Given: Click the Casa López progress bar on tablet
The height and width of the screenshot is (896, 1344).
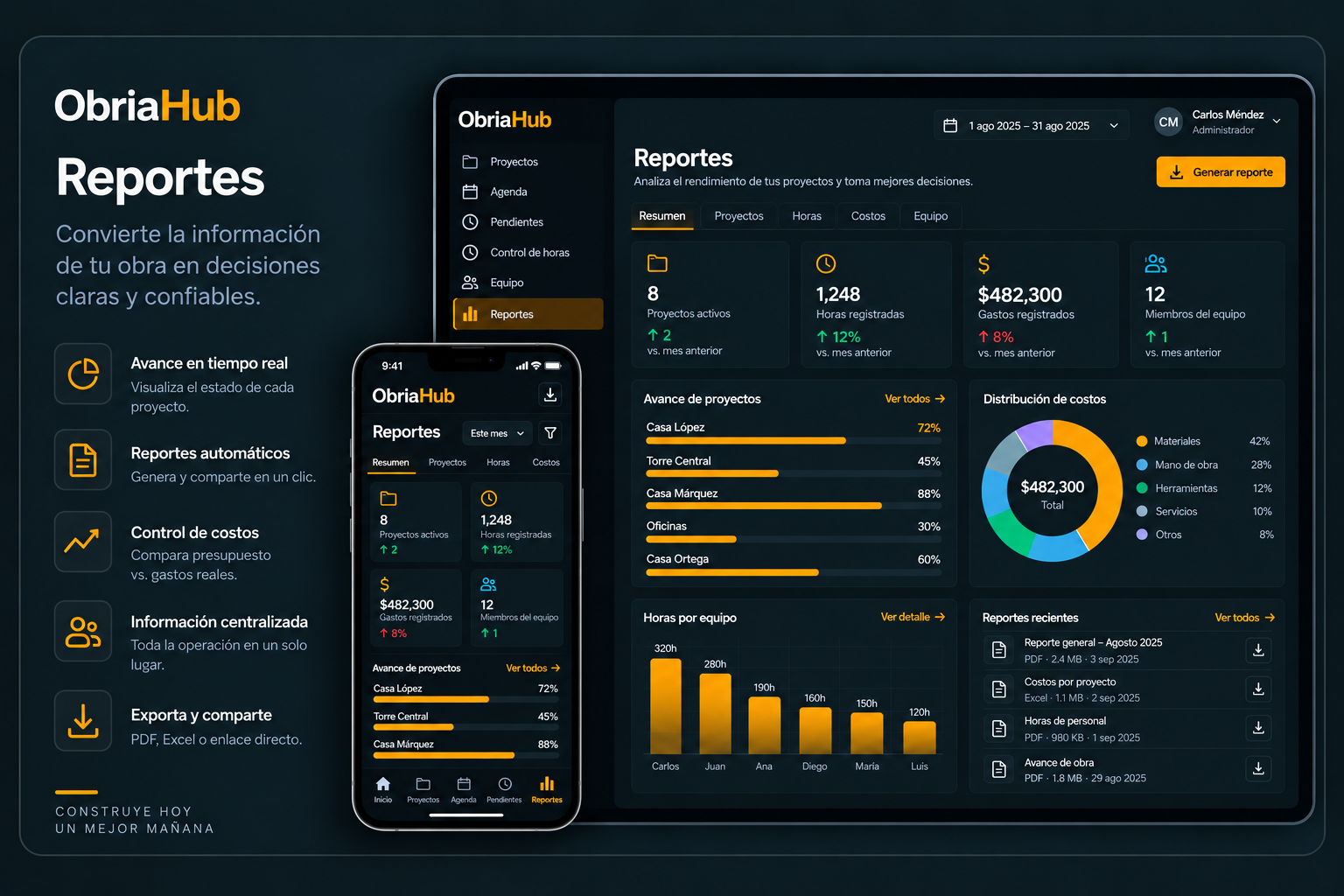Looking at the screenshot, I should [x=794, y=440].
